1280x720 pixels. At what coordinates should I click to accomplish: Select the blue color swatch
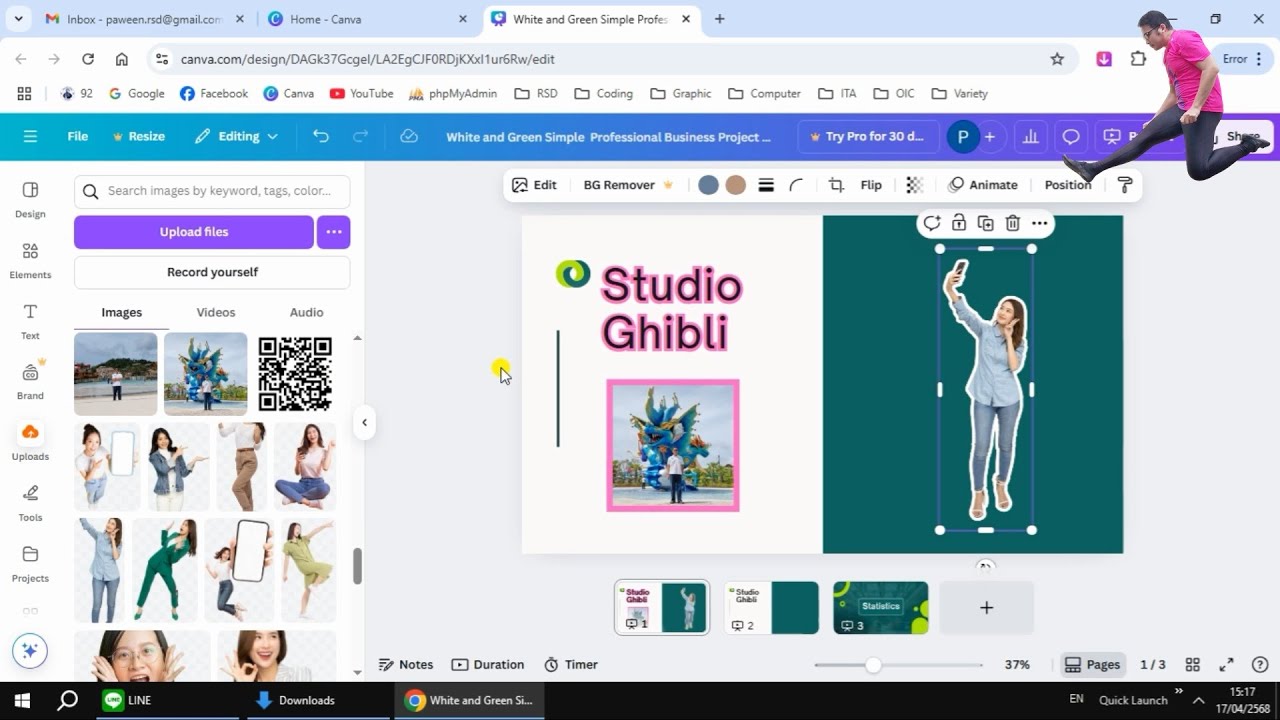708,185
